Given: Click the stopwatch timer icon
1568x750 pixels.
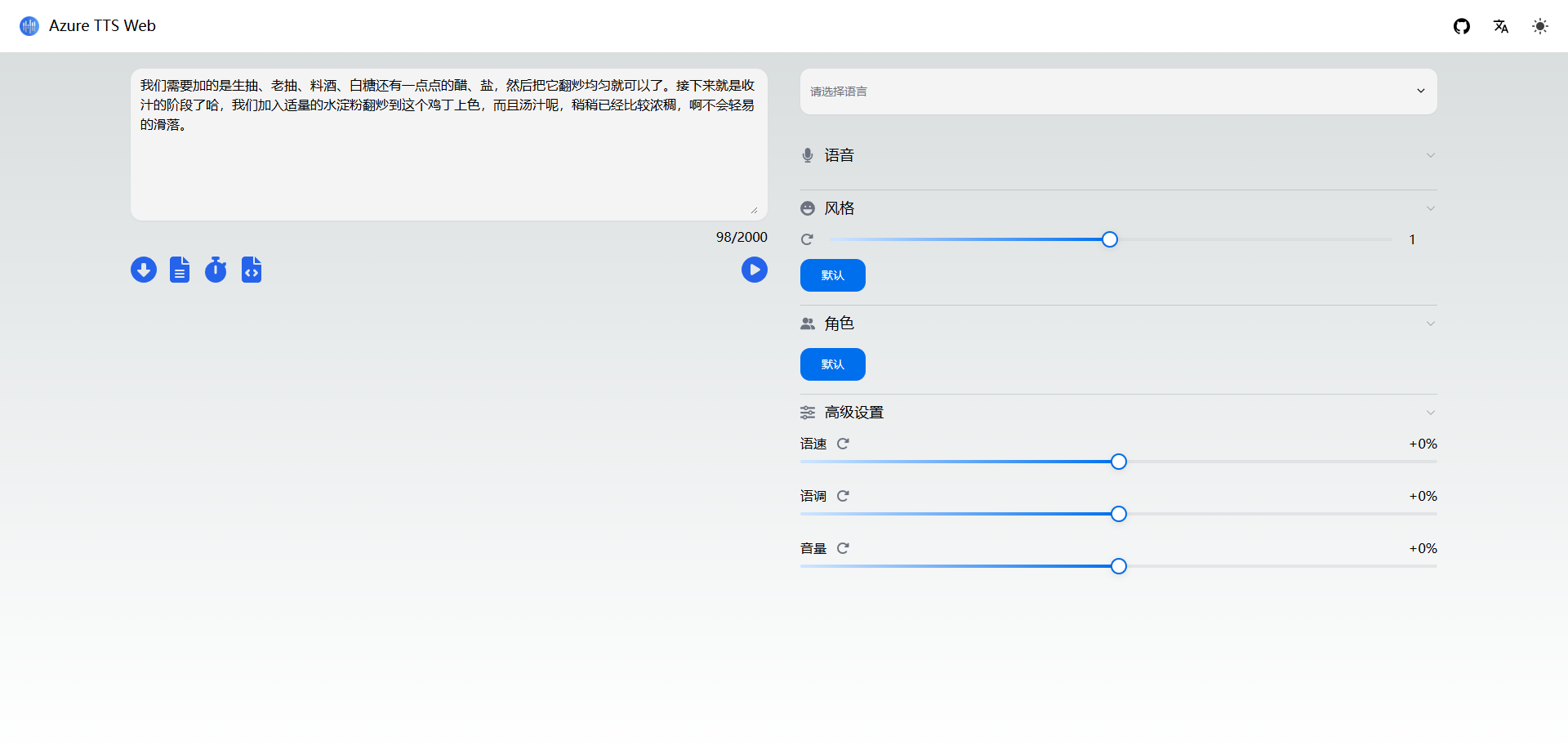Looking at the screenshot, I should tap(216, 270).
